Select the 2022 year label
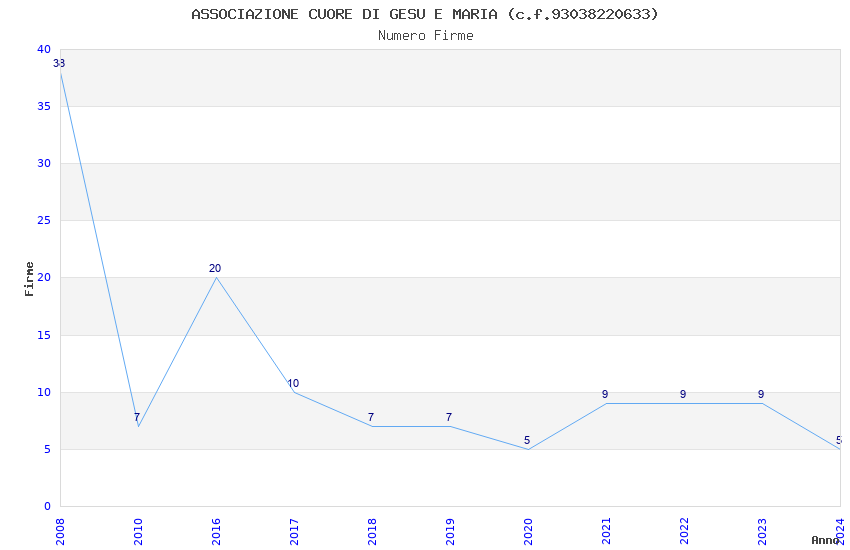The width and height of the screenshot is (850, 550). [684, 531]
